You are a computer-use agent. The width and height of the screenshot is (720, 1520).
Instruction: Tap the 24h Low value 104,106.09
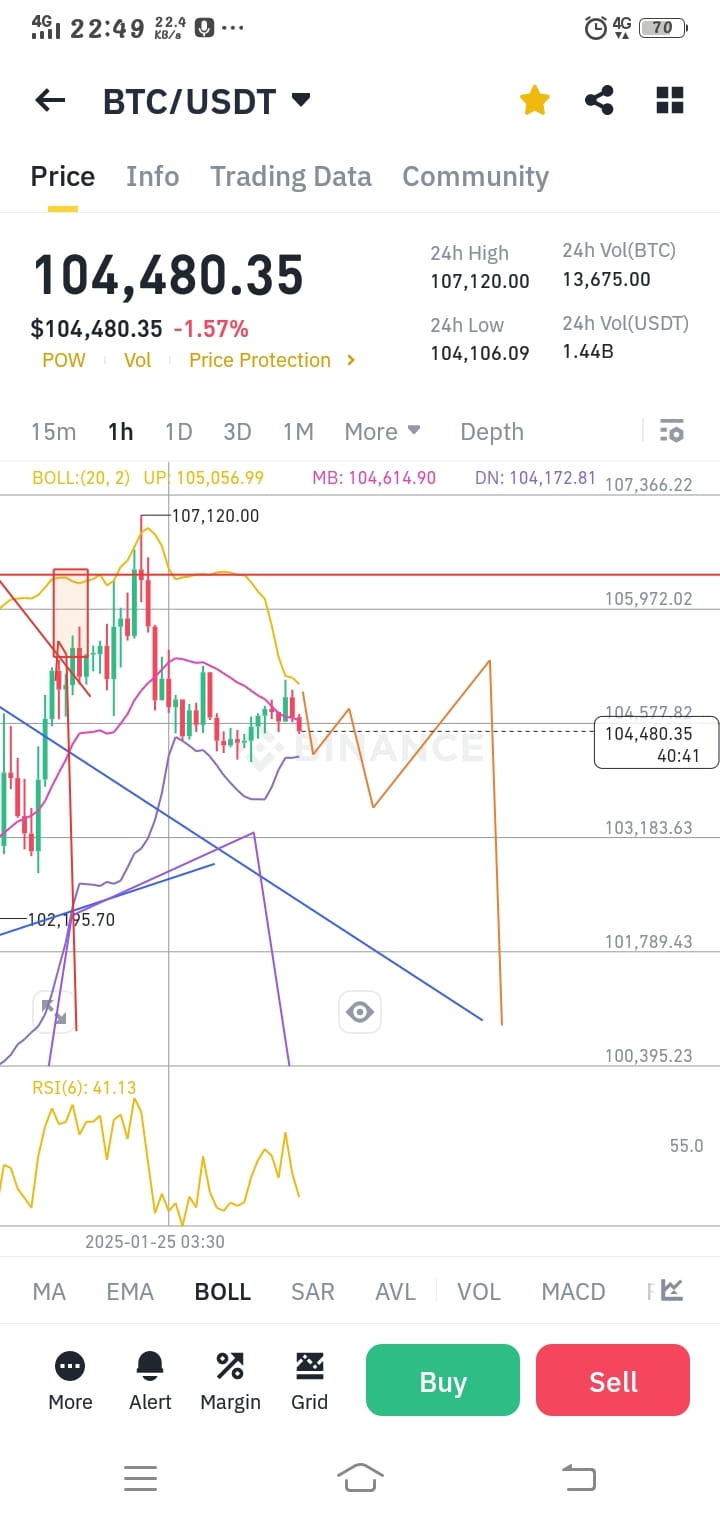click(x=480, y=353)
